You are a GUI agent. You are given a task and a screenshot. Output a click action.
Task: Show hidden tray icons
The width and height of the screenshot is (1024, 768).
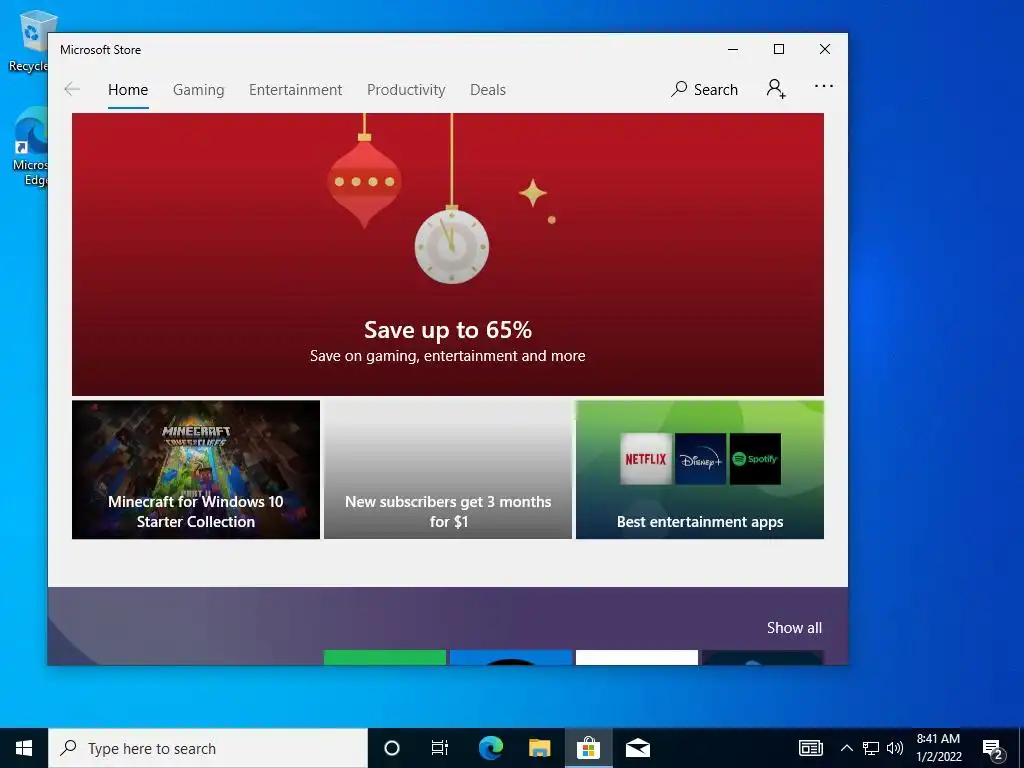click(x=846, y=748)
